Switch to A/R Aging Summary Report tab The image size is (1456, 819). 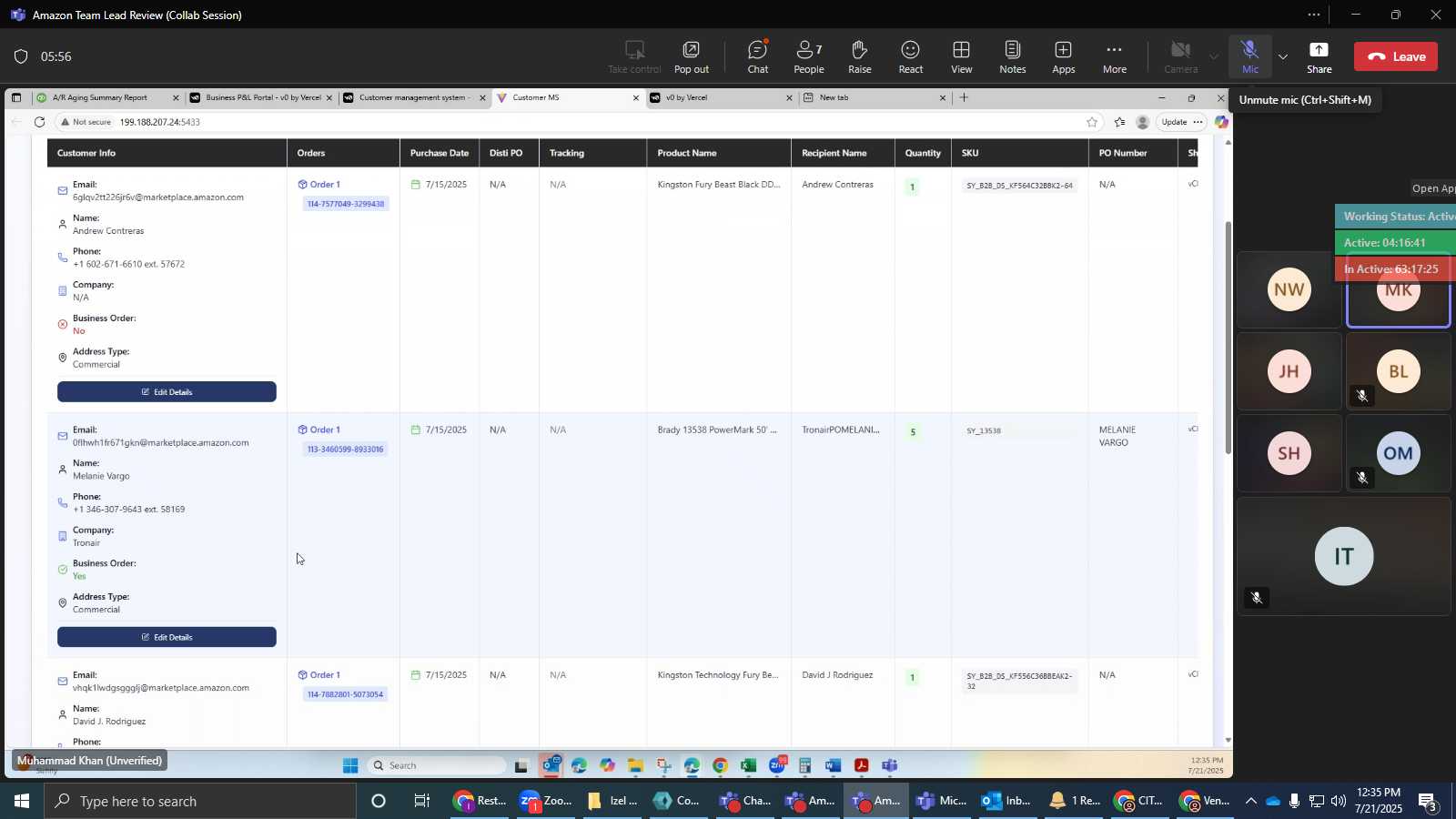(107, 97)
